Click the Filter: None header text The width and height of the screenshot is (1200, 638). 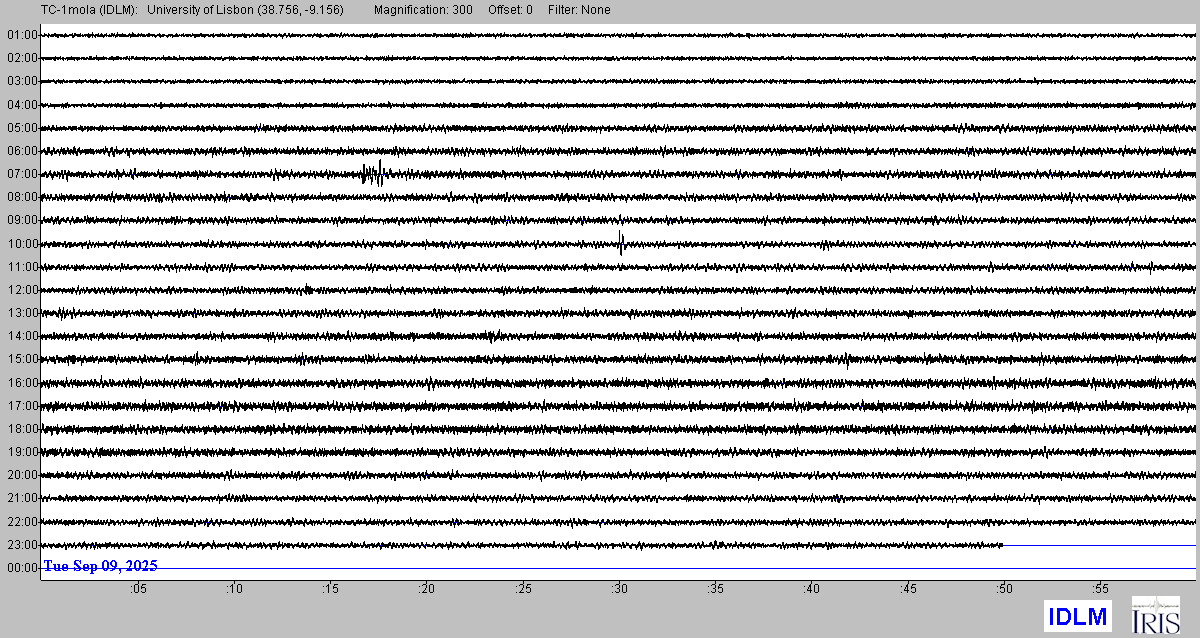(x=579, y=10)
